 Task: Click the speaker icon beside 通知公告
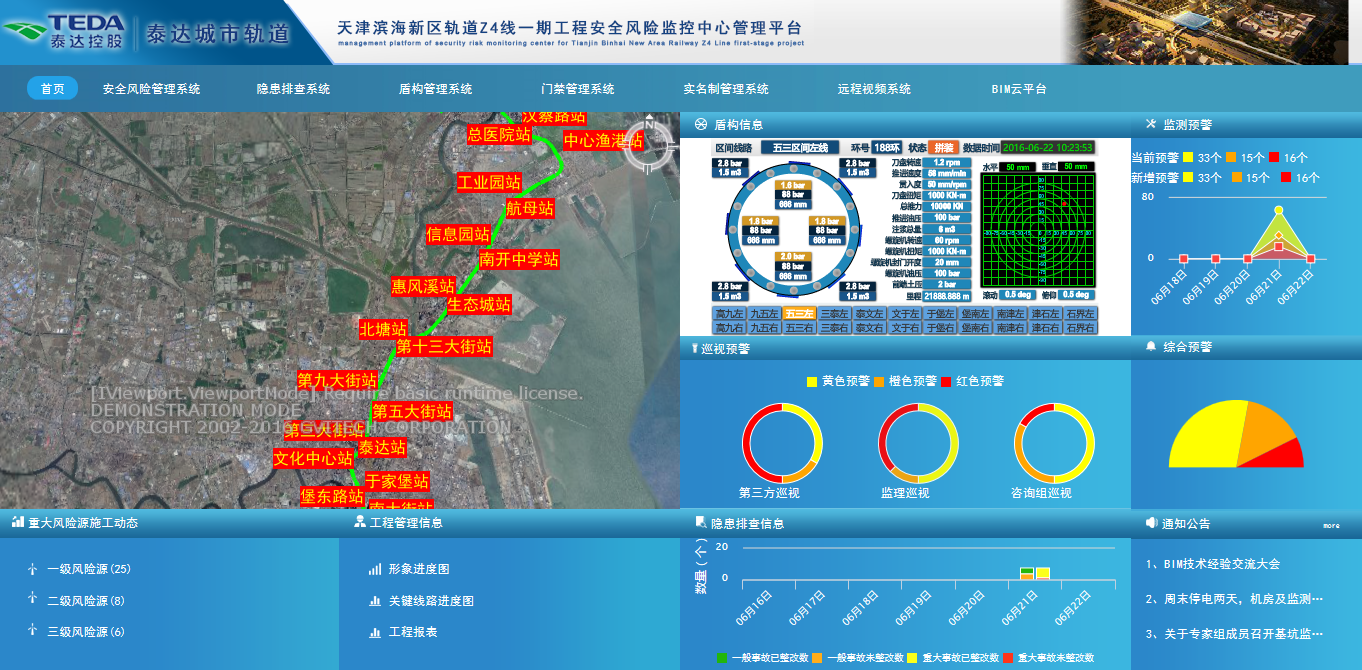[x=1151, y=523]
